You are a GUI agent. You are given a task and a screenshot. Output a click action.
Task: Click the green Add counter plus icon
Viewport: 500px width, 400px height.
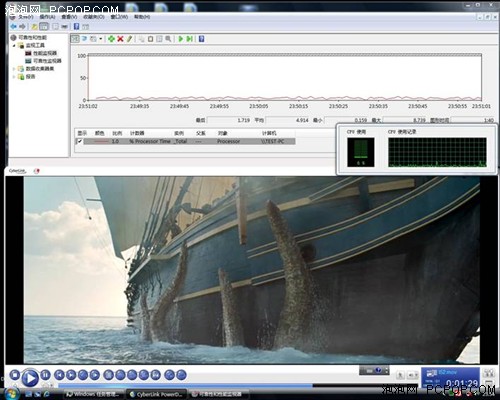tap(111, 39)
